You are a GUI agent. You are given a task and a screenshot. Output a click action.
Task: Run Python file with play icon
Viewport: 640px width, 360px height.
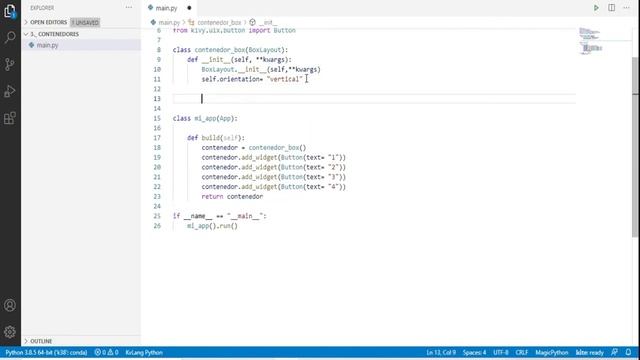(x=596, y=8)
